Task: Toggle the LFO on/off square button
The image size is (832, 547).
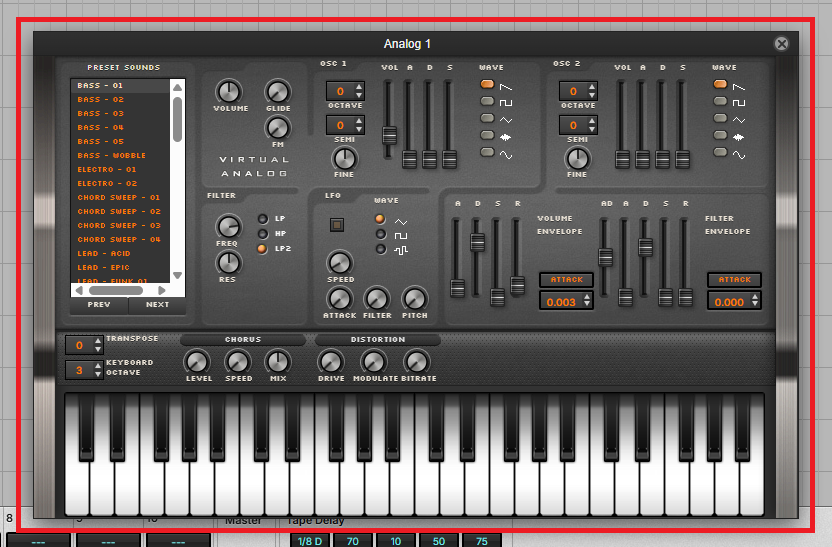Action: (x=338, y=225)
